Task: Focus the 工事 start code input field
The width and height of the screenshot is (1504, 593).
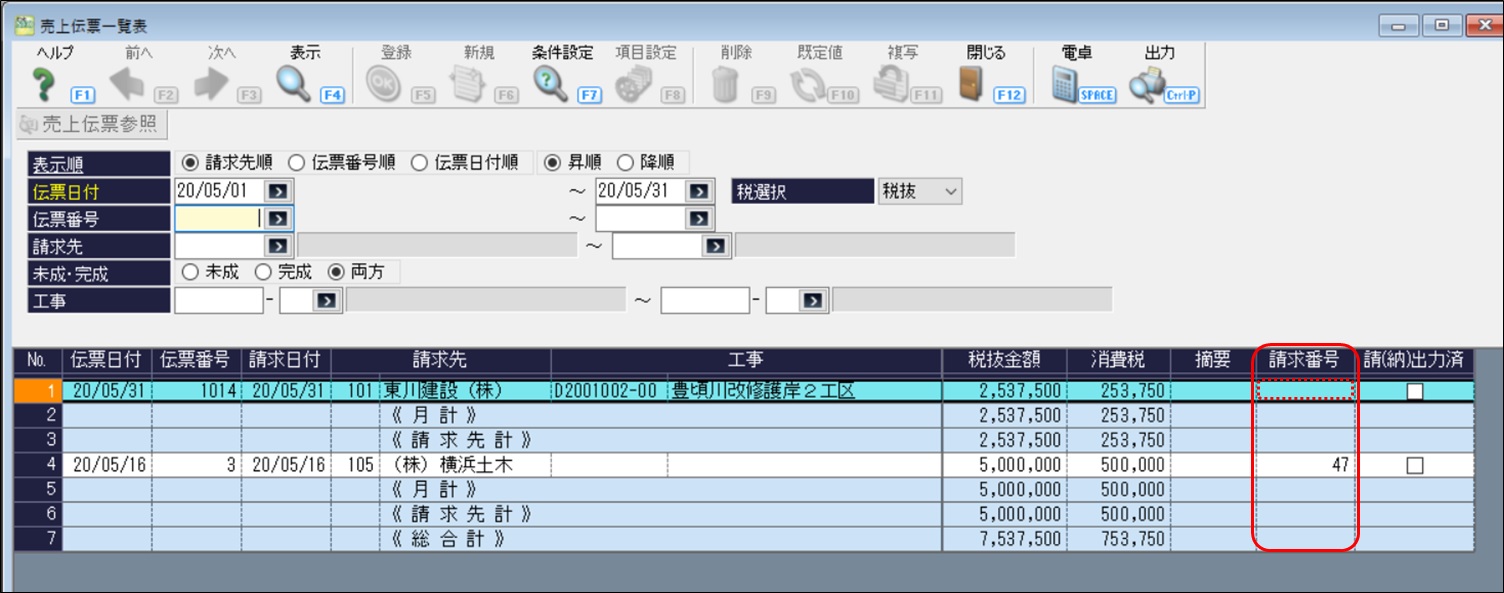Action: tap(219, 300)
